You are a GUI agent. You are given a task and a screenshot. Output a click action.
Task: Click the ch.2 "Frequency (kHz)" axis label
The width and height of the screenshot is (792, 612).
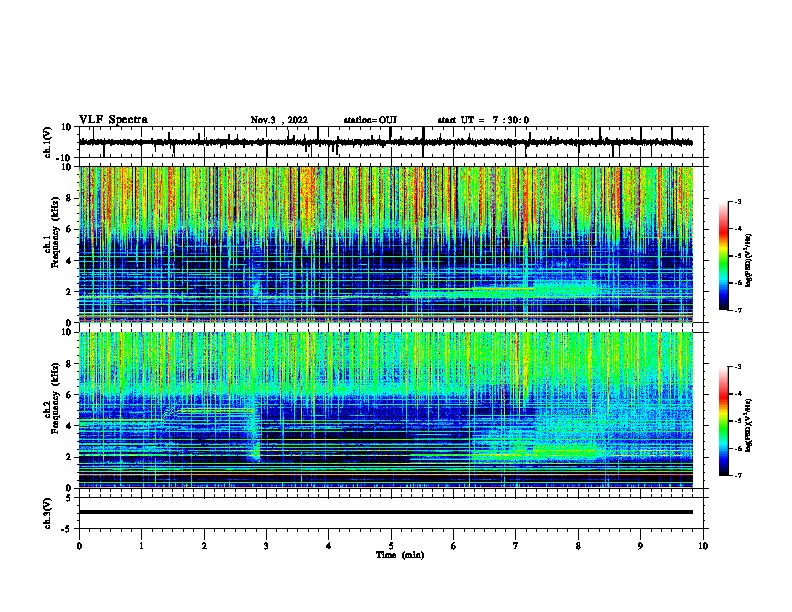55,398
